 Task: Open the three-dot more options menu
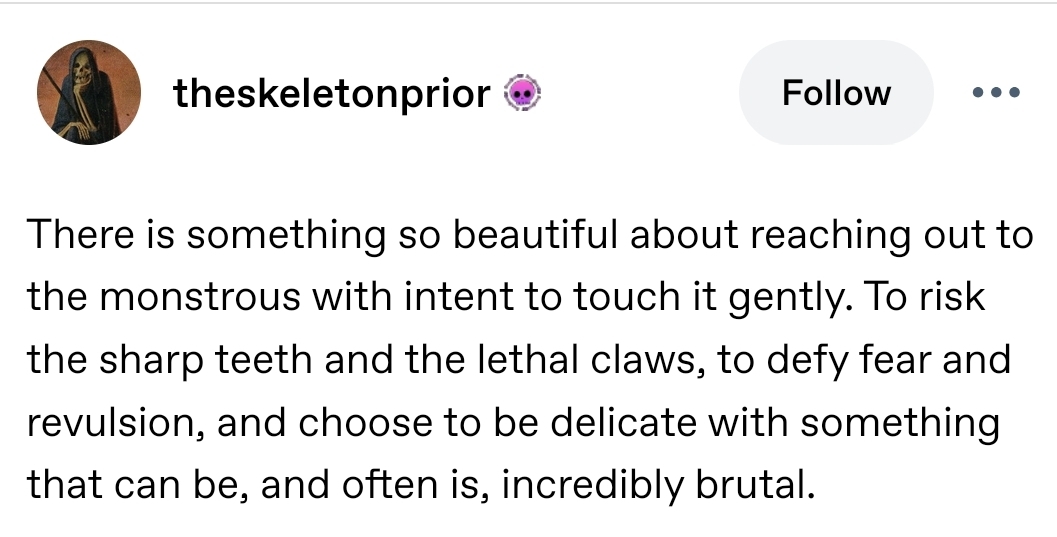[995, 93]
